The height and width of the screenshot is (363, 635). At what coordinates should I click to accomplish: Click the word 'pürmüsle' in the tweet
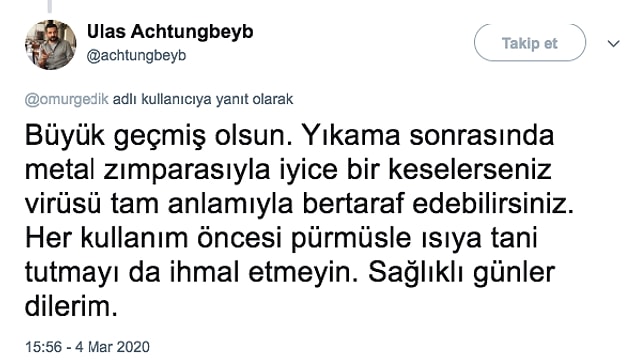click(x=351, y=239)
